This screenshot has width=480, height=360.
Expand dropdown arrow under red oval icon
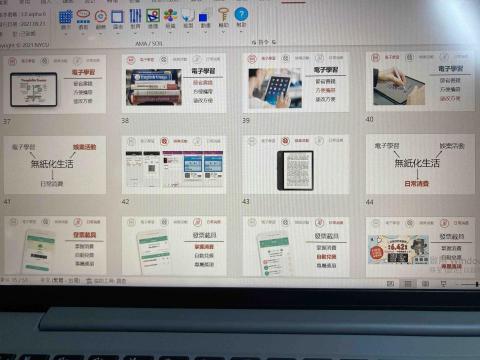[x=83, y=34]
